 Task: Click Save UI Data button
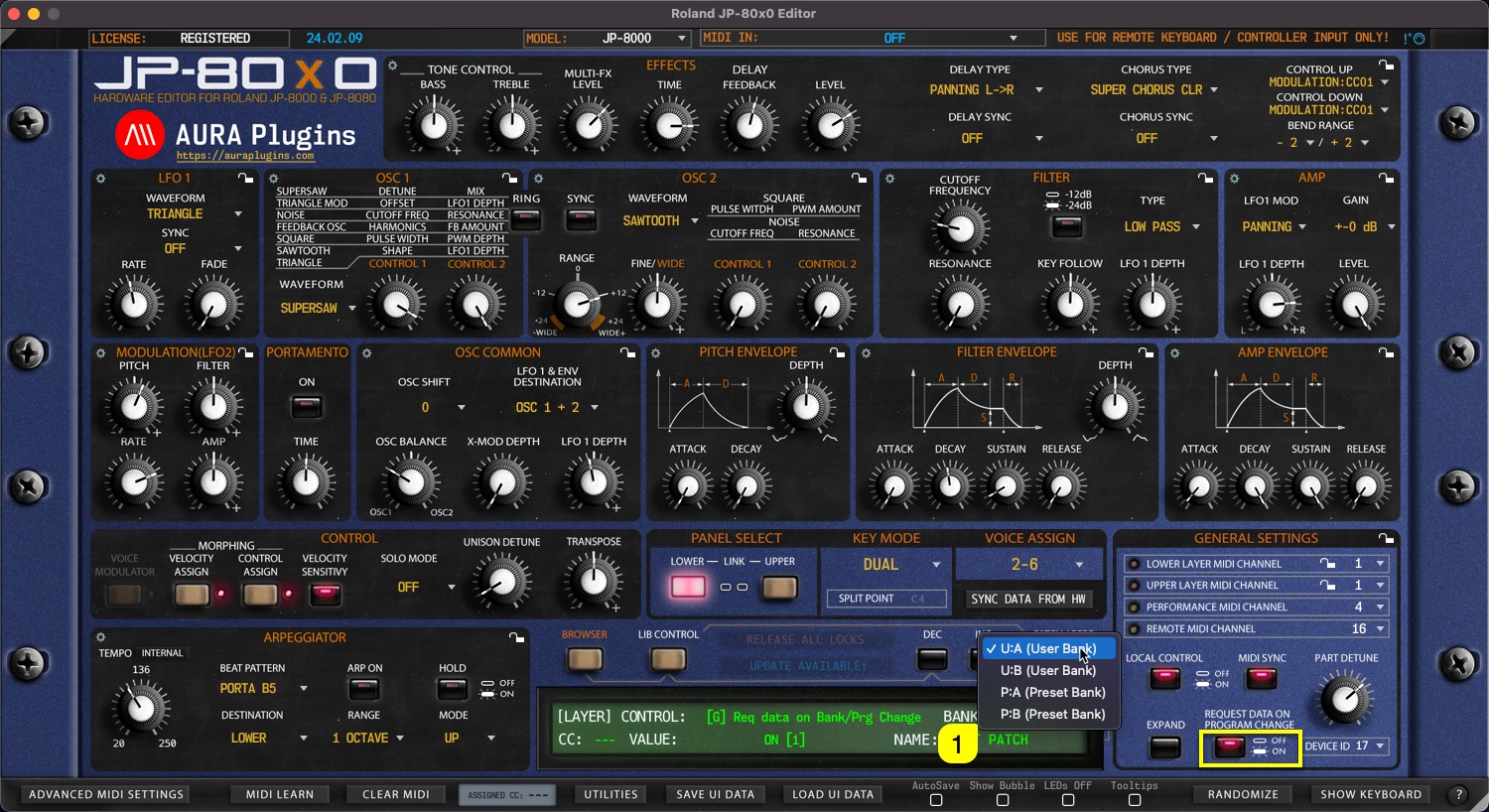[x=715, y=794]
